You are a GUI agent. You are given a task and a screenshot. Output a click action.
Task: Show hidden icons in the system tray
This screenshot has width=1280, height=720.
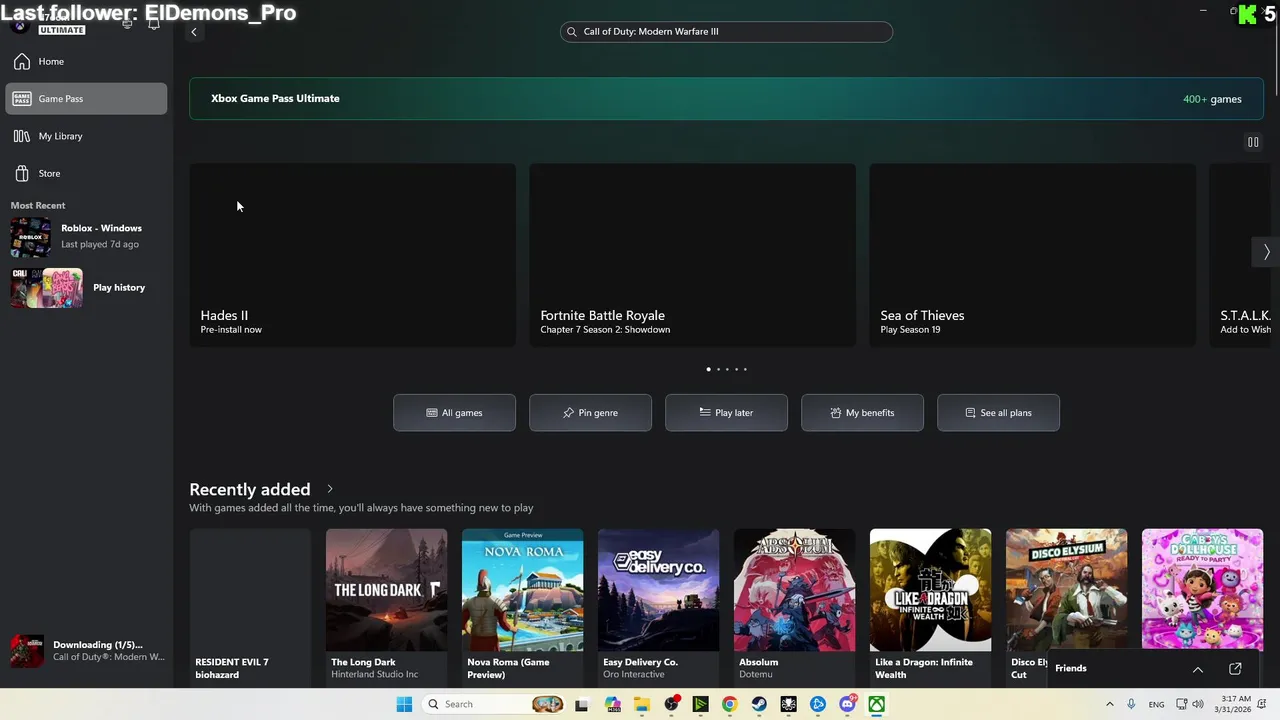tap(1109, 704)
